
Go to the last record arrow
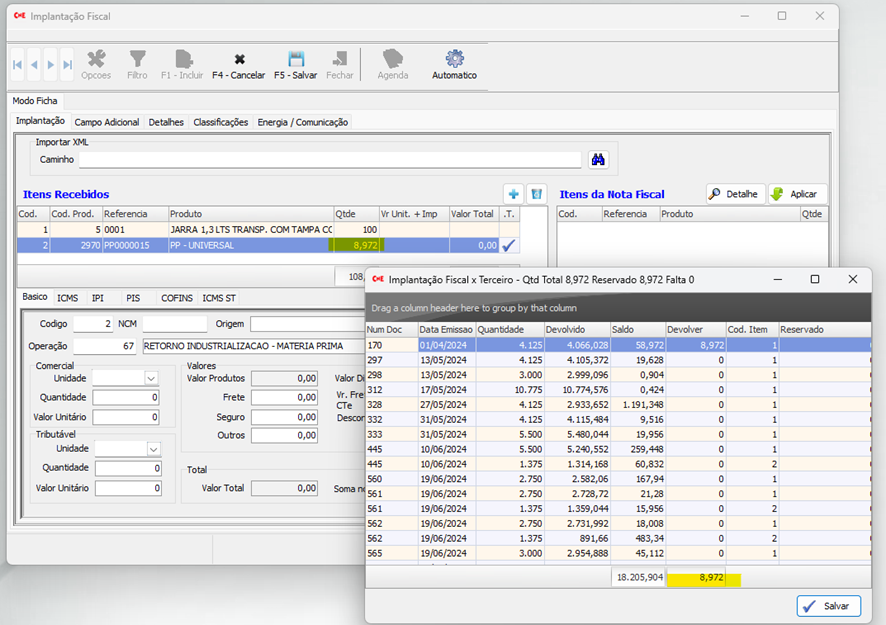67,65
